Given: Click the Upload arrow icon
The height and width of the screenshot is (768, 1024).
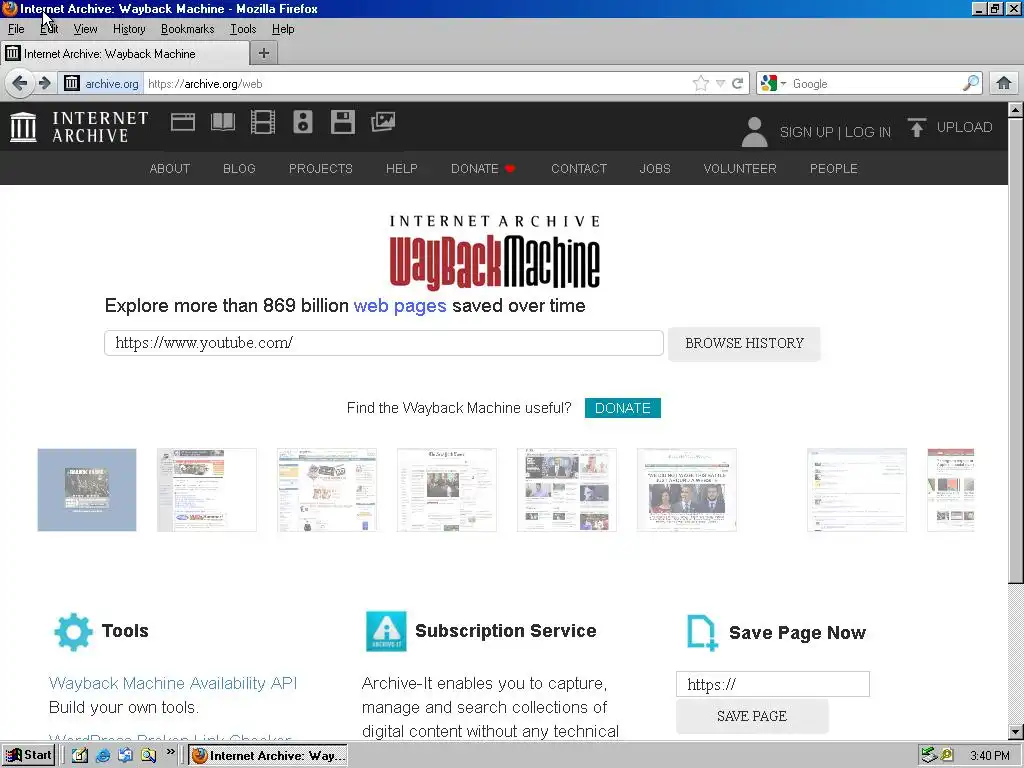Looking at the screenshot, I should (x=917, y=127).
